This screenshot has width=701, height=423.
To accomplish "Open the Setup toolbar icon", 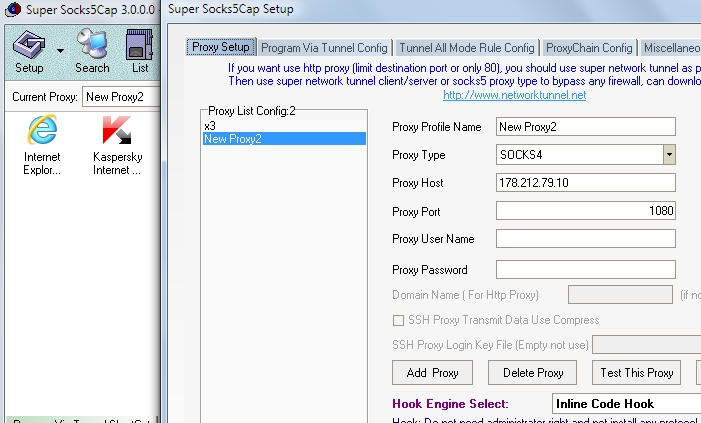I will 29,51.
